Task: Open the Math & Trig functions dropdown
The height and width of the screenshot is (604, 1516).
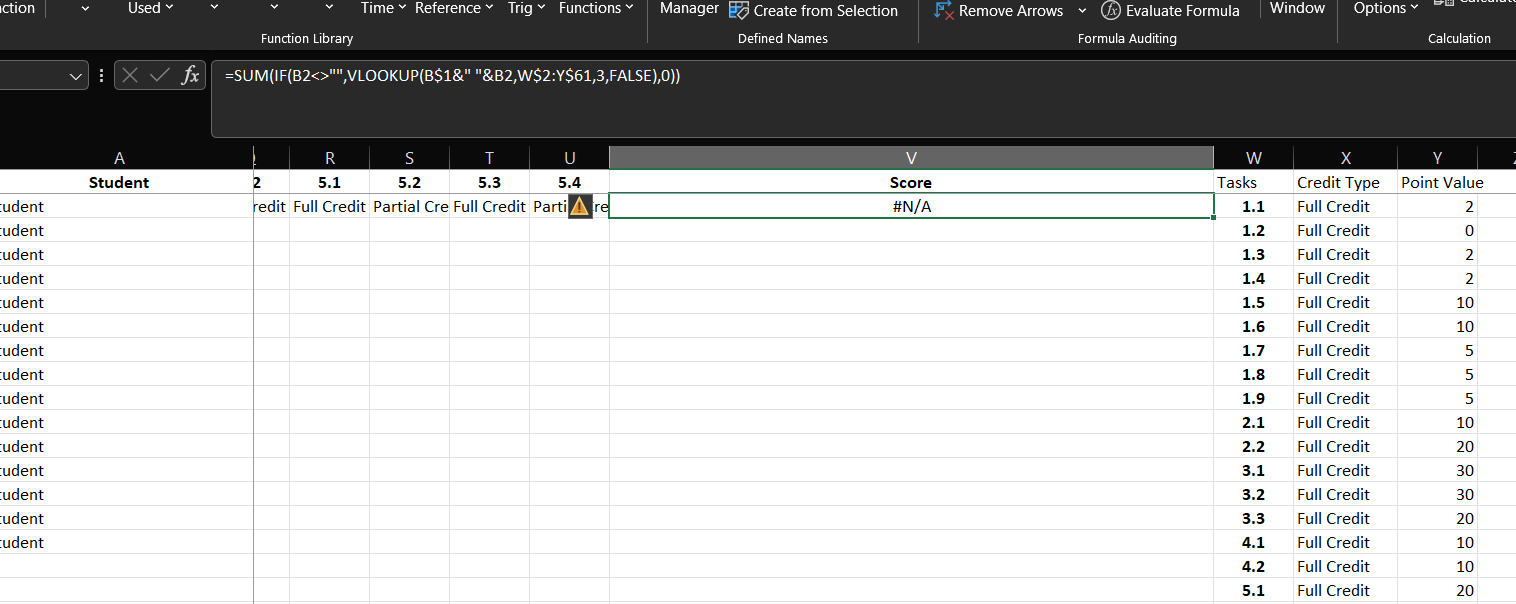Action: click(x=524, y=8)
